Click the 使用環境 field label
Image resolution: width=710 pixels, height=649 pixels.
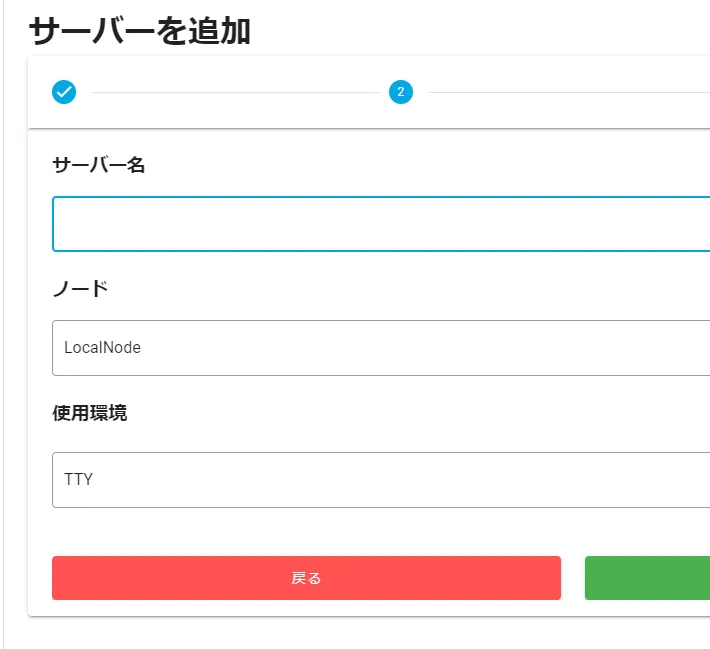(x=90, y=413)
